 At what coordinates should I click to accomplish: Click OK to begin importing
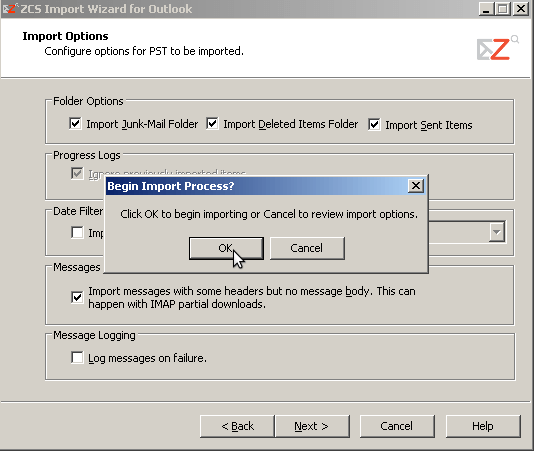point(226,248)
